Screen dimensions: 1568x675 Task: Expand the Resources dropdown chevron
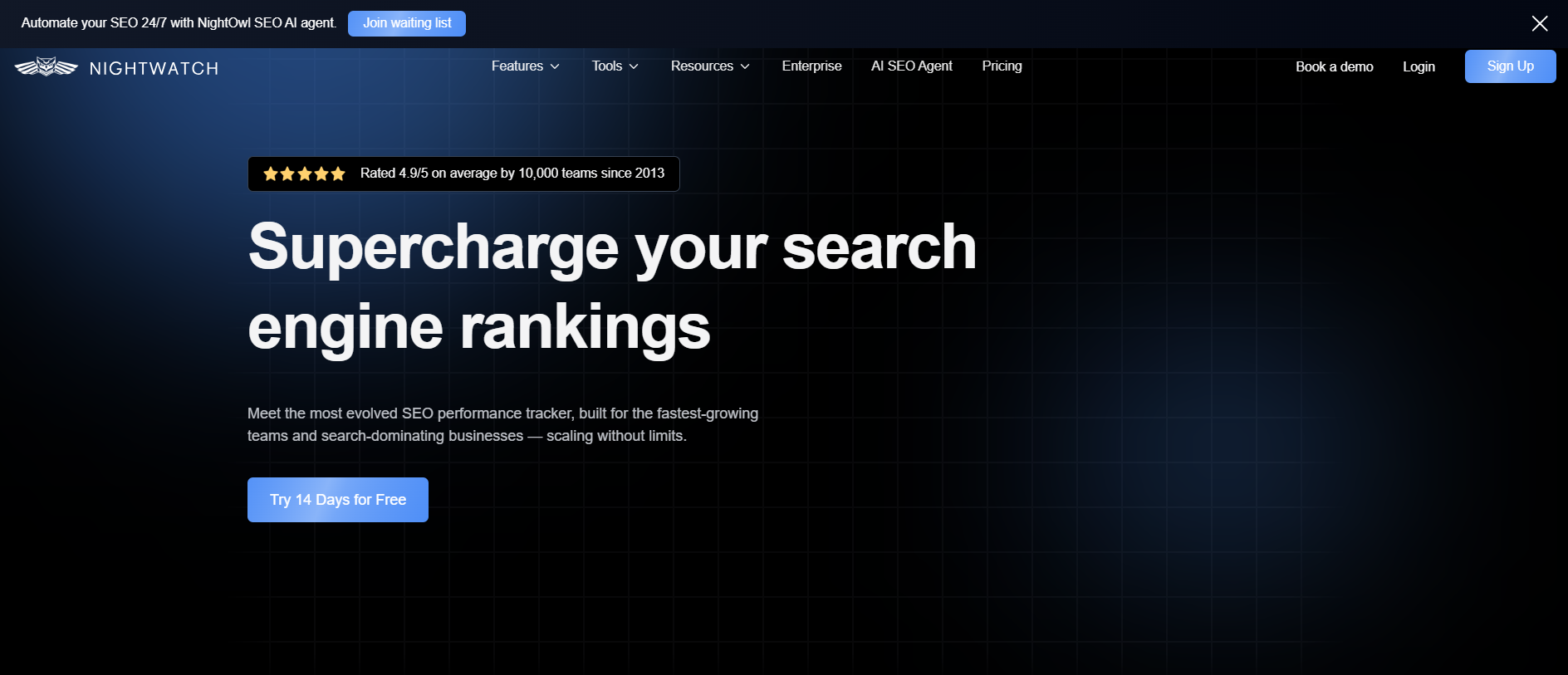pyautogui.click(x=745, y=66)
